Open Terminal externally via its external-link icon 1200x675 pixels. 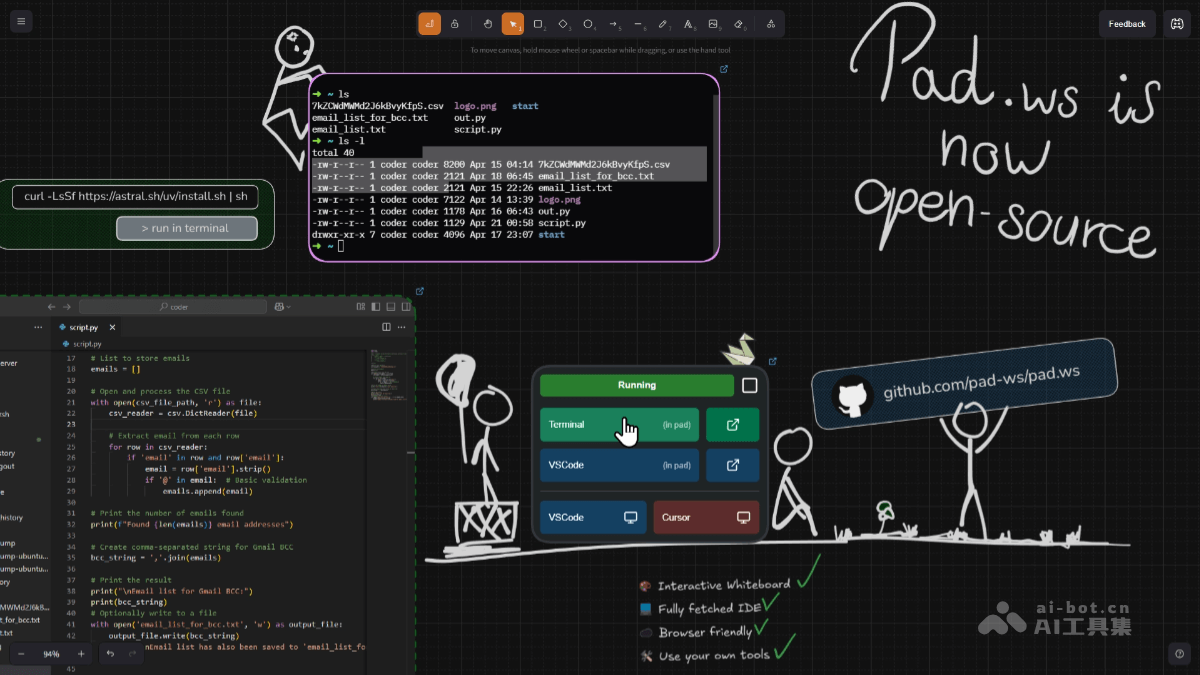732,424
